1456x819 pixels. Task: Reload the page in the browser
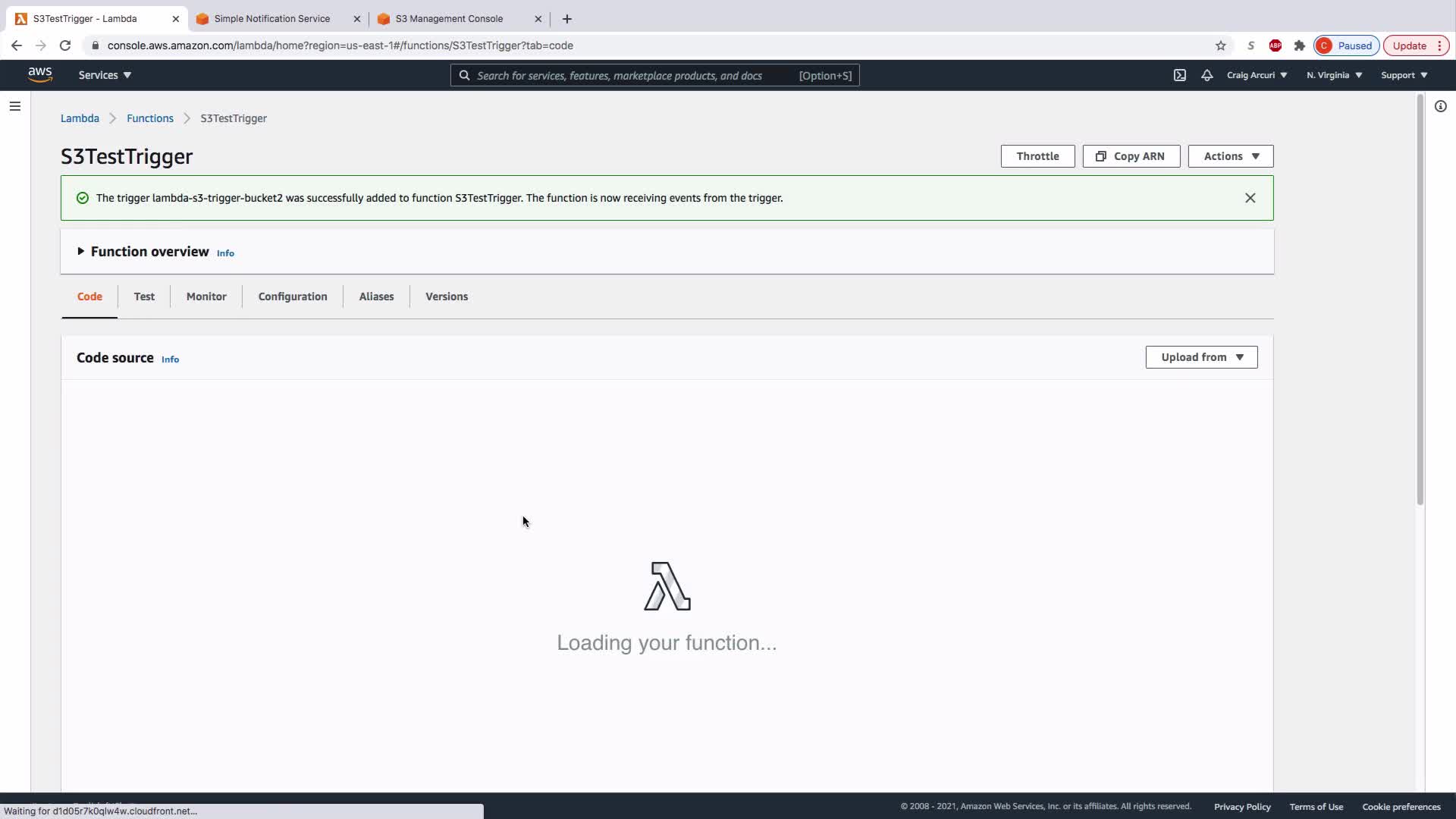tap(65, 45)
